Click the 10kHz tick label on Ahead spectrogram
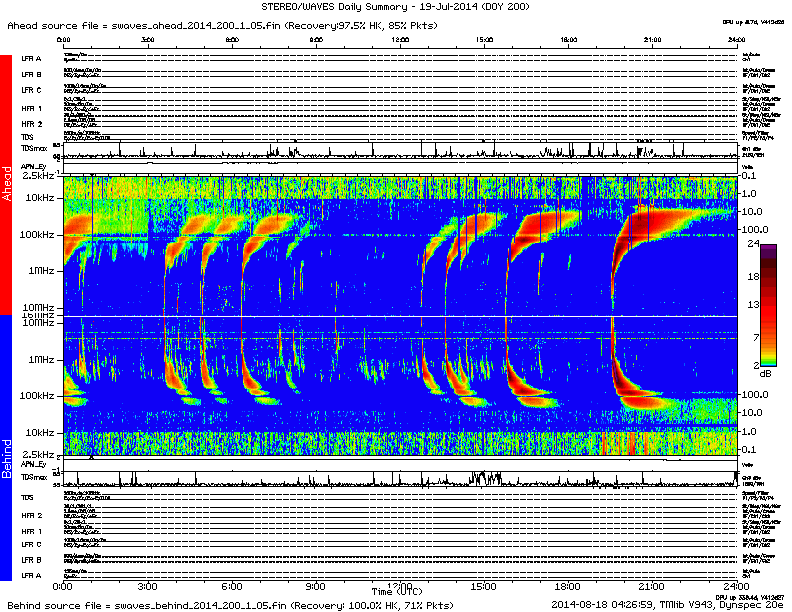Screen dimensions: 792x612 click(x=39, y=198)
